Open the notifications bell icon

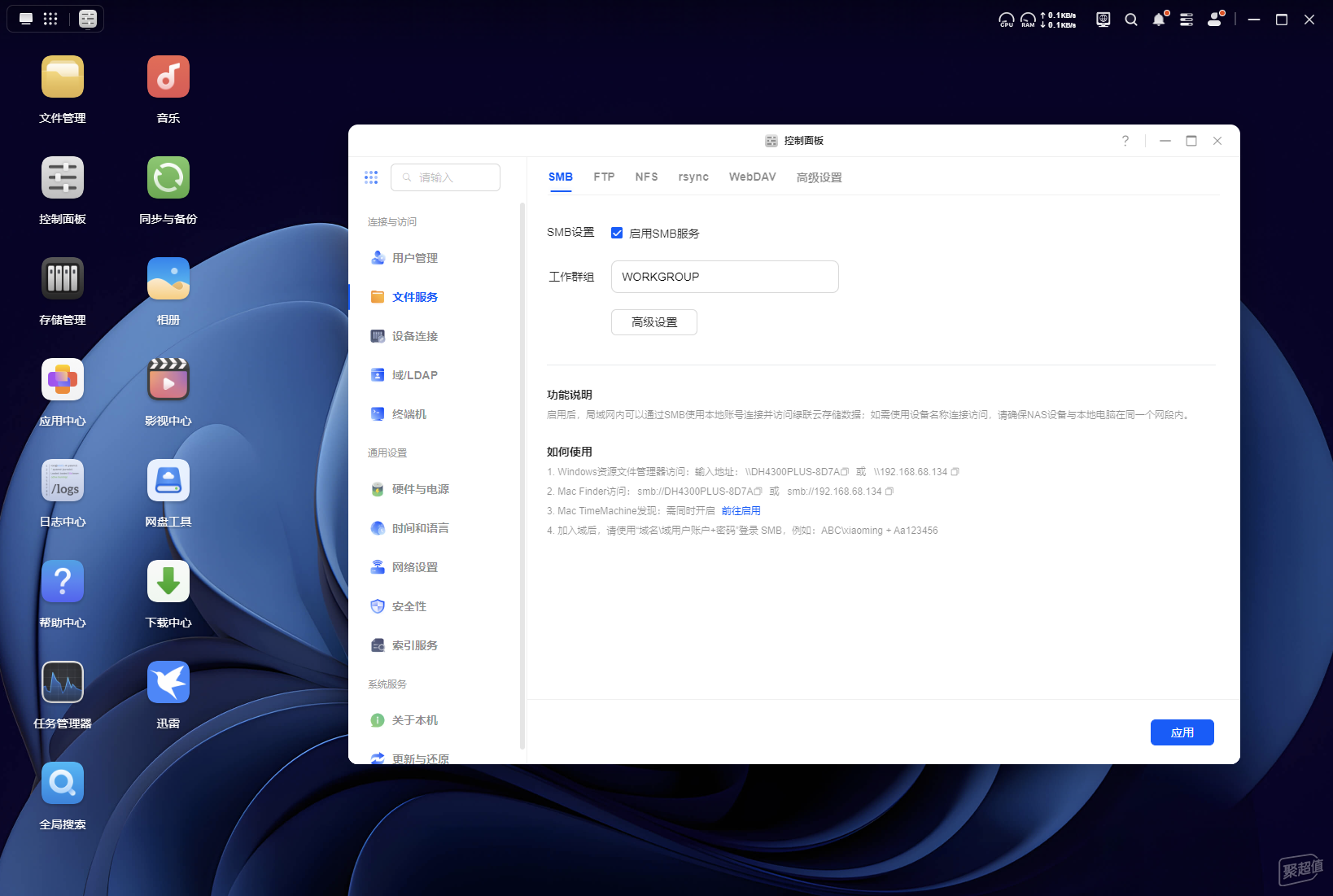click(x=1159, y=19)
